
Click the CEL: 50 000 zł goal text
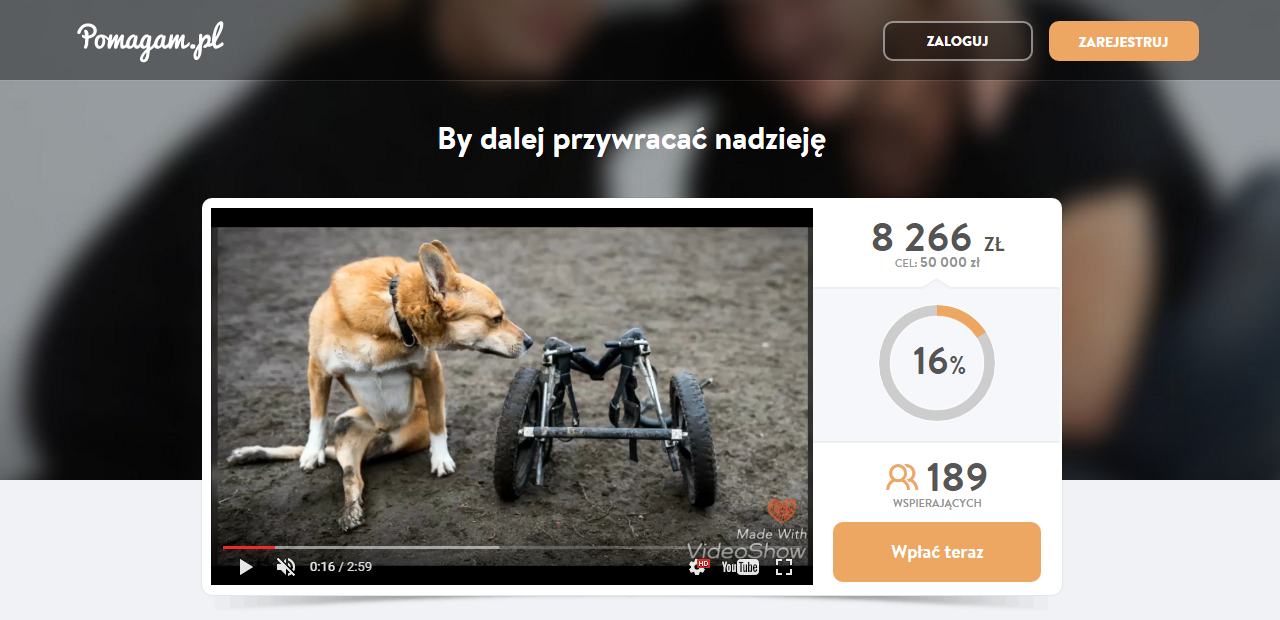pos(937,264)
